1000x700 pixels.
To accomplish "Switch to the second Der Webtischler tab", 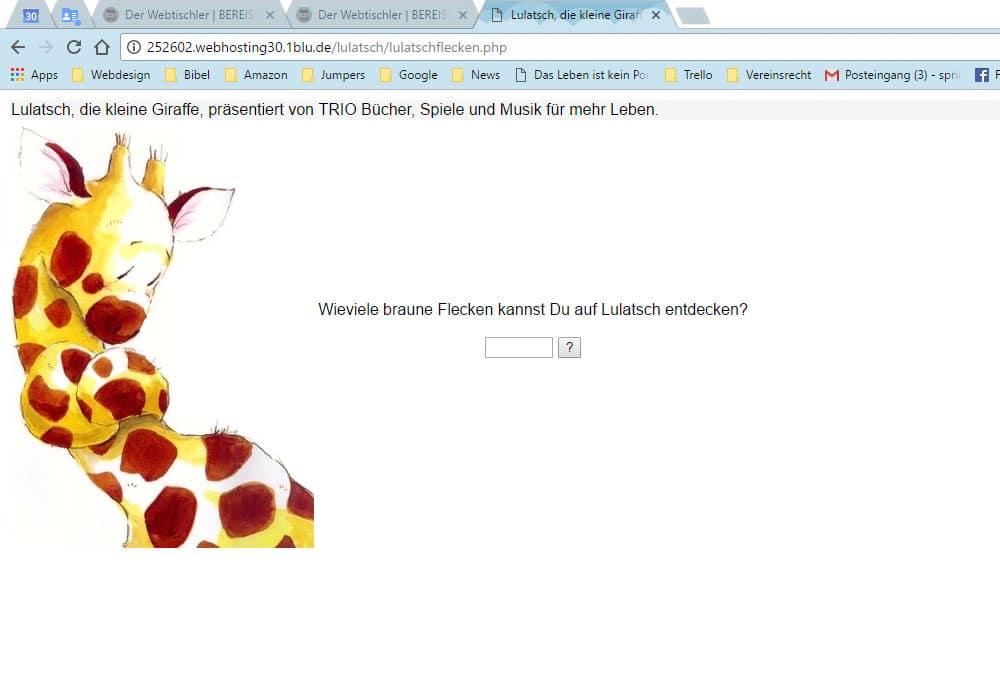I will tap(382, 15).
